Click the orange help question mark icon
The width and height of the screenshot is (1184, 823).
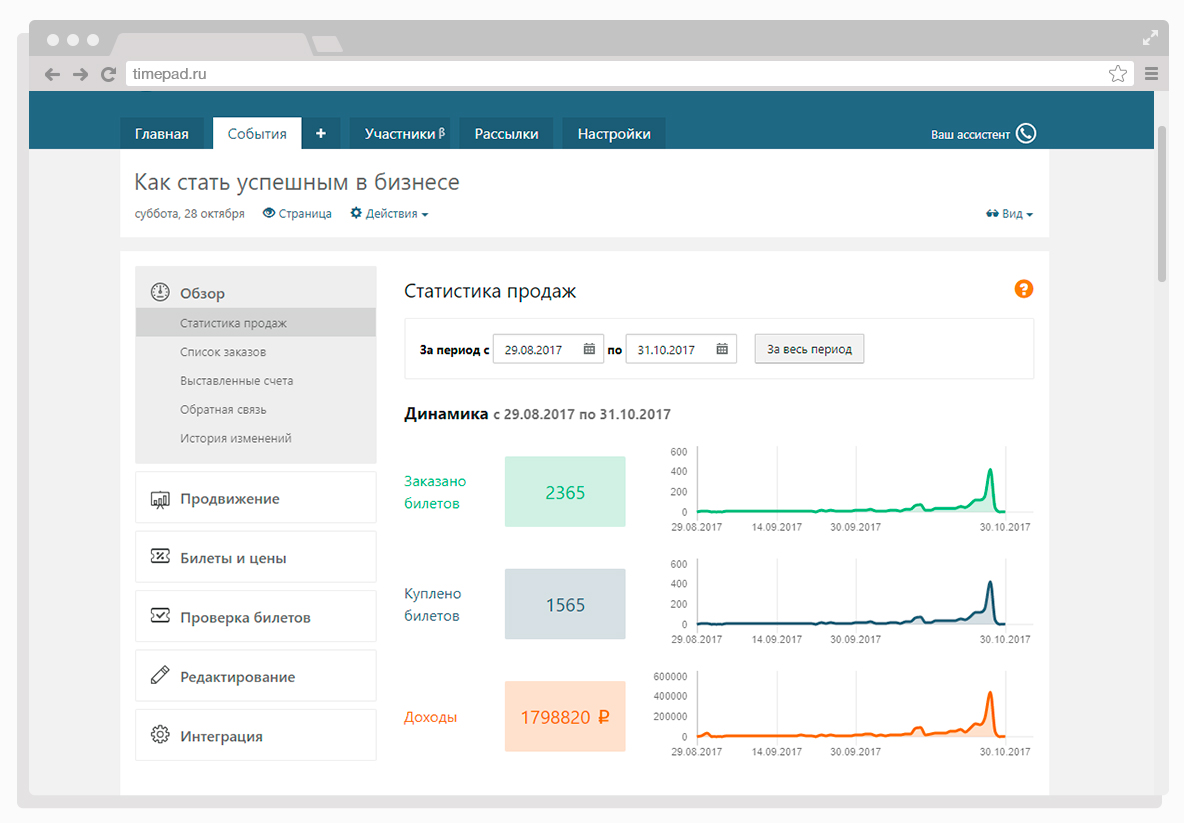[1023, 289]
